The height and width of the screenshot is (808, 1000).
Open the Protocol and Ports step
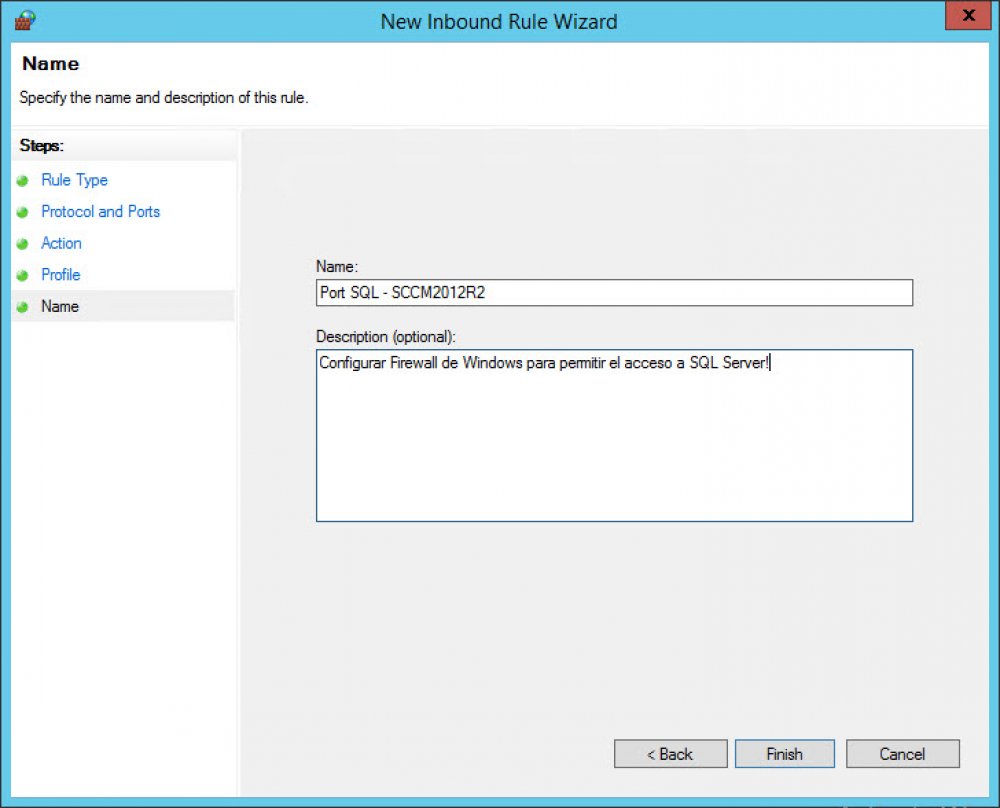point(101,212)
